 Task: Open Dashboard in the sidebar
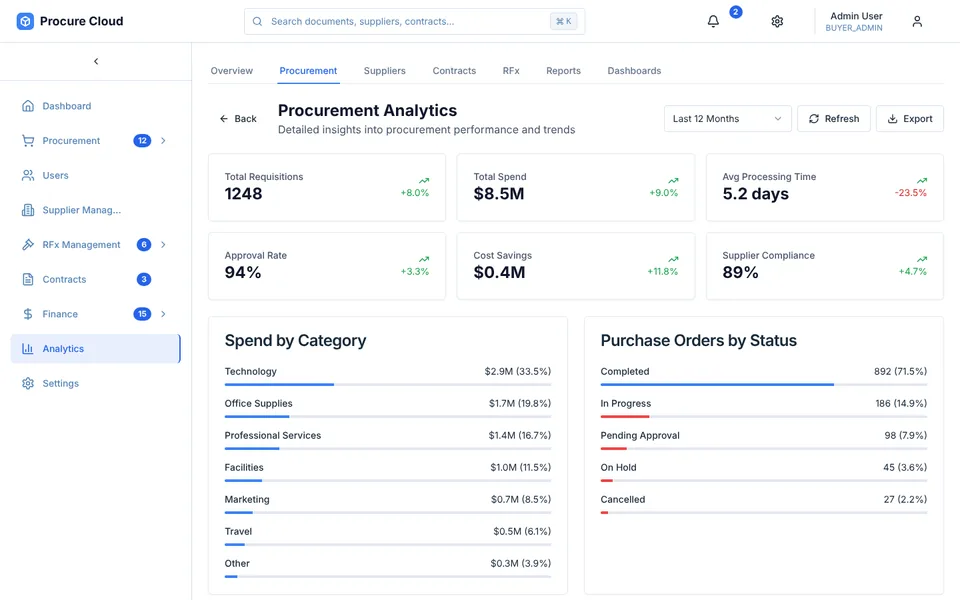(x=96, y=106)
